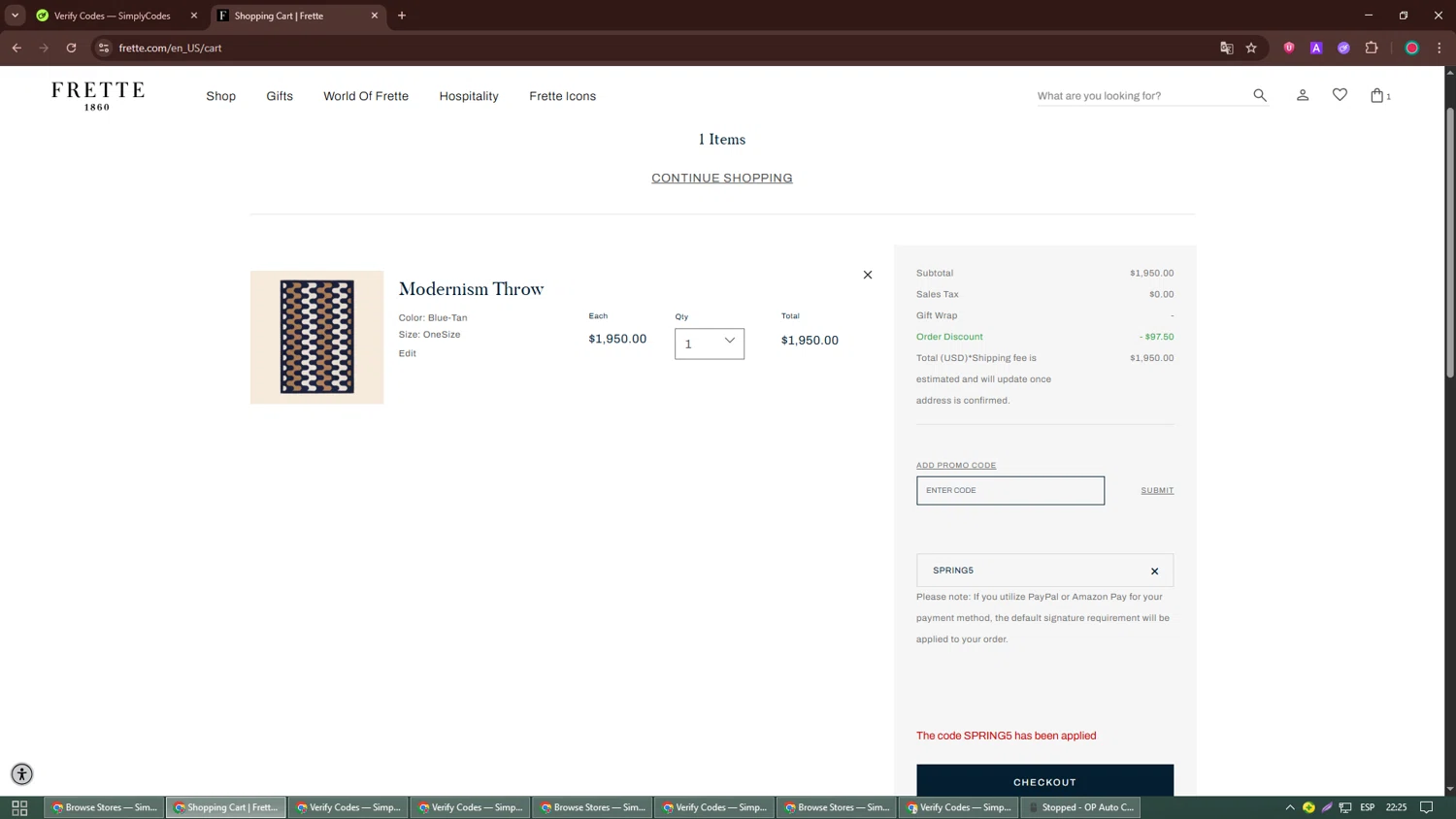This screenshot has width=1456, height=819.
Task: Bookmark this page with the star icon
Action: point(1251,48)
